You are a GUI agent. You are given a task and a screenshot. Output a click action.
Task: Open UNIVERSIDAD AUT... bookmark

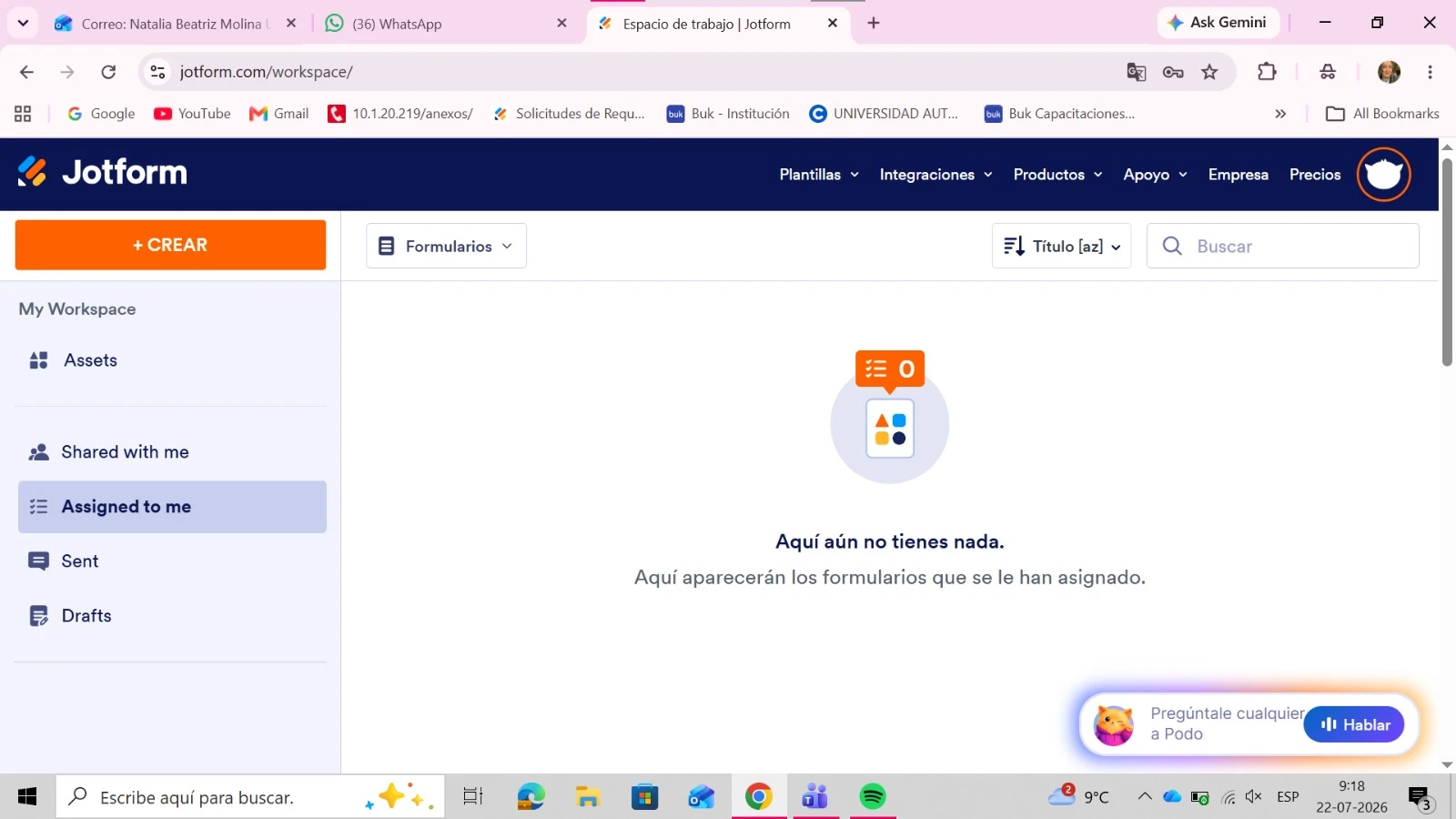pyautogui.click(x=884, y=114)
